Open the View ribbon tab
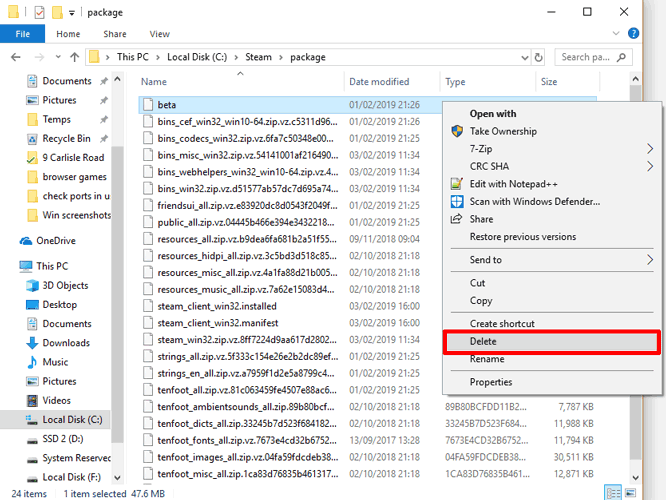Screen dimensions: 666x500 click(160, 34)
